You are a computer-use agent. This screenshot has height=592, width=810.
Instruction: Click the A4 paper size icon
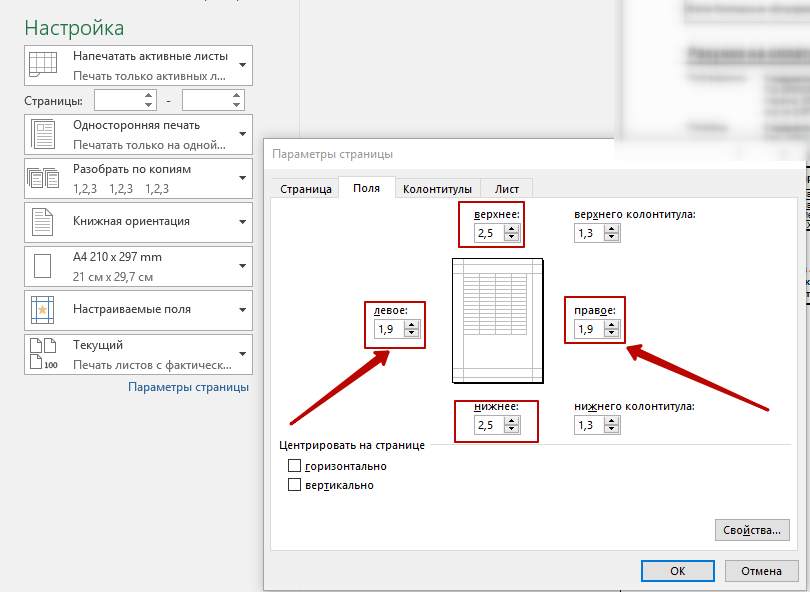pos(43,266)
